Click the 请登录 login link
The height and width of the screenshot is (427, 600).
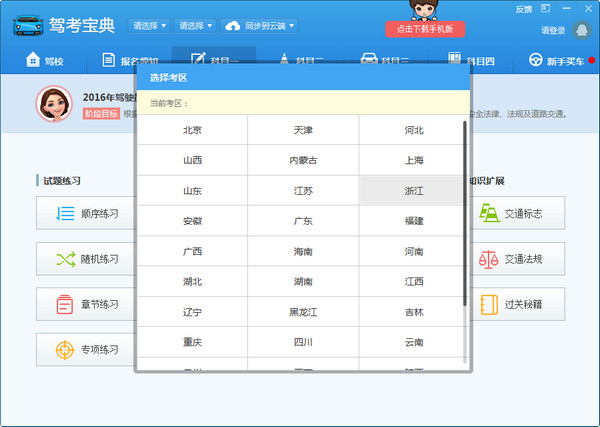click(553, 30)
